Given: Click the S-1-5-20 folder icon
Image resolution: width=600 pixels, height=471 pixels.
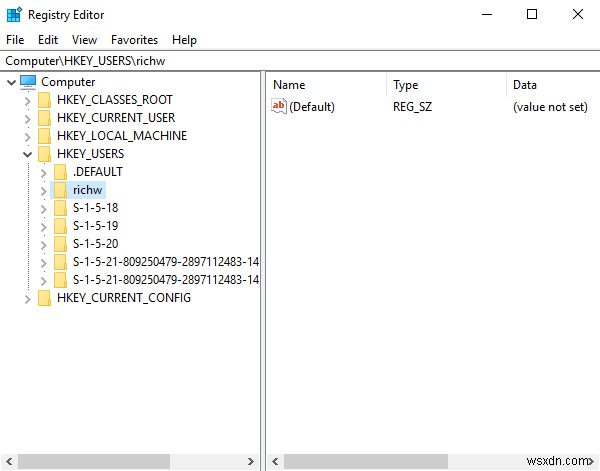Looking at the screenshot, I should tap(60, 244).
